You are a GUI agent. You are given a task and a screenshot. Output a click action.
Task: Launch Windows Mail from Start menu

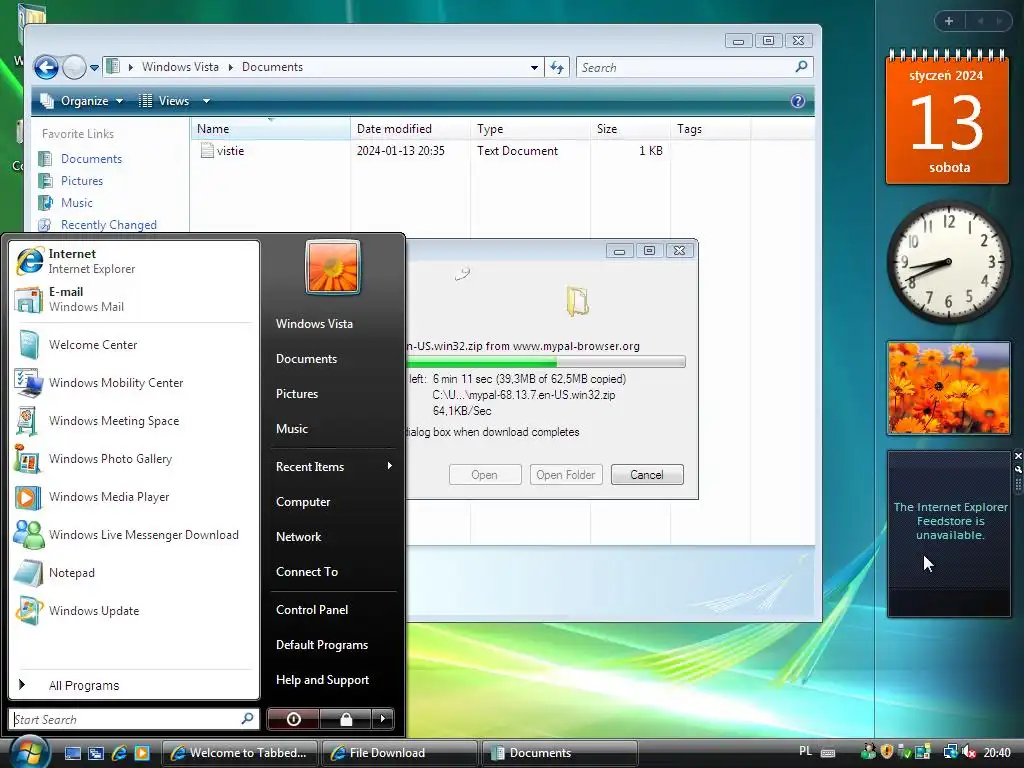point(134,299)
